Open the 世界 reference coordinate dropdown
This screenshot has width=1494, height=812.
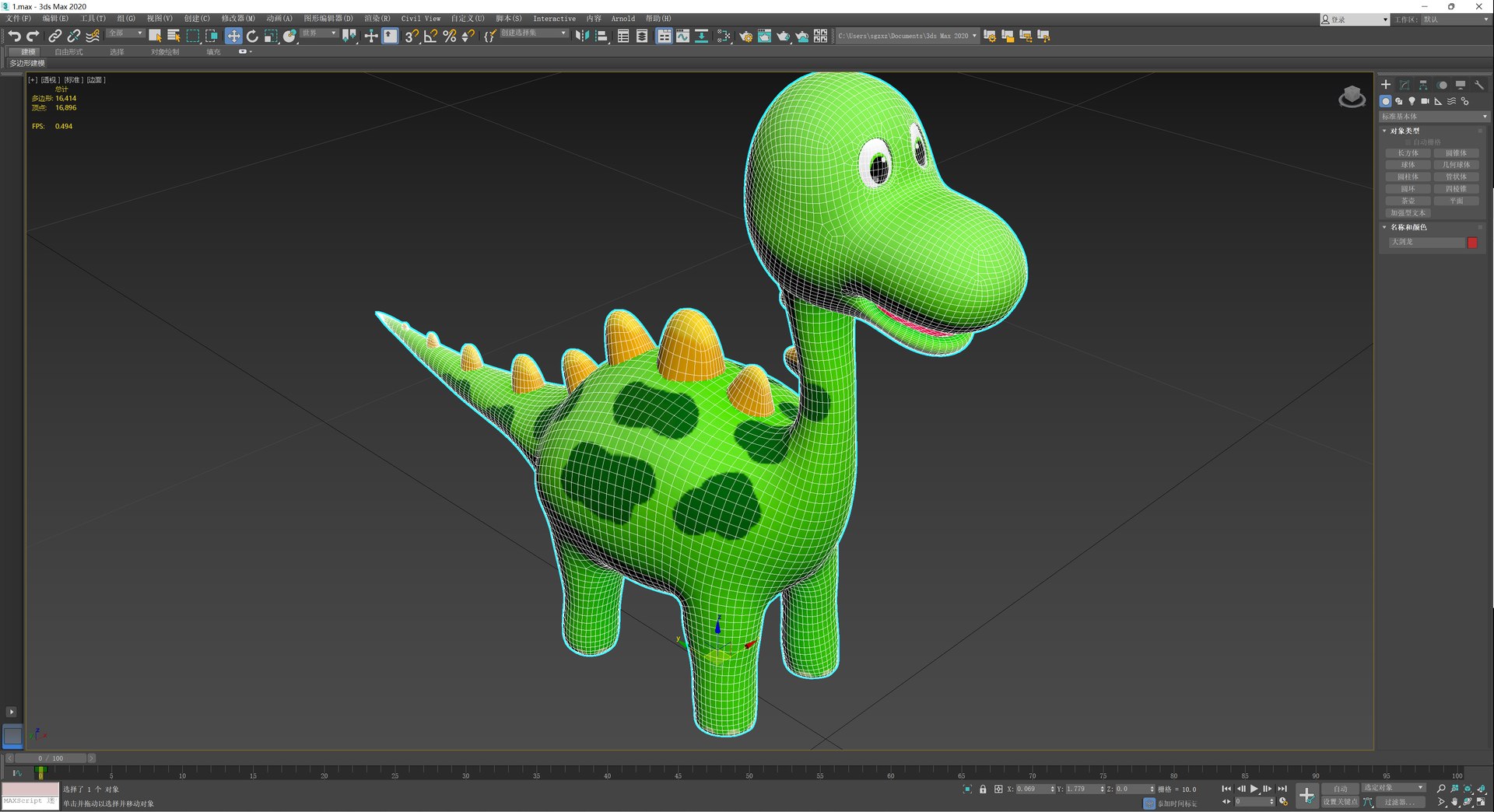pyautogui.click(x=319, y=33)
